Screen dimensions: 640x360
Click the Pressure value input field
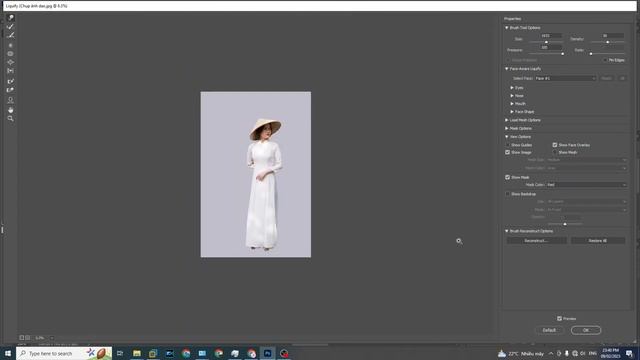551,47
